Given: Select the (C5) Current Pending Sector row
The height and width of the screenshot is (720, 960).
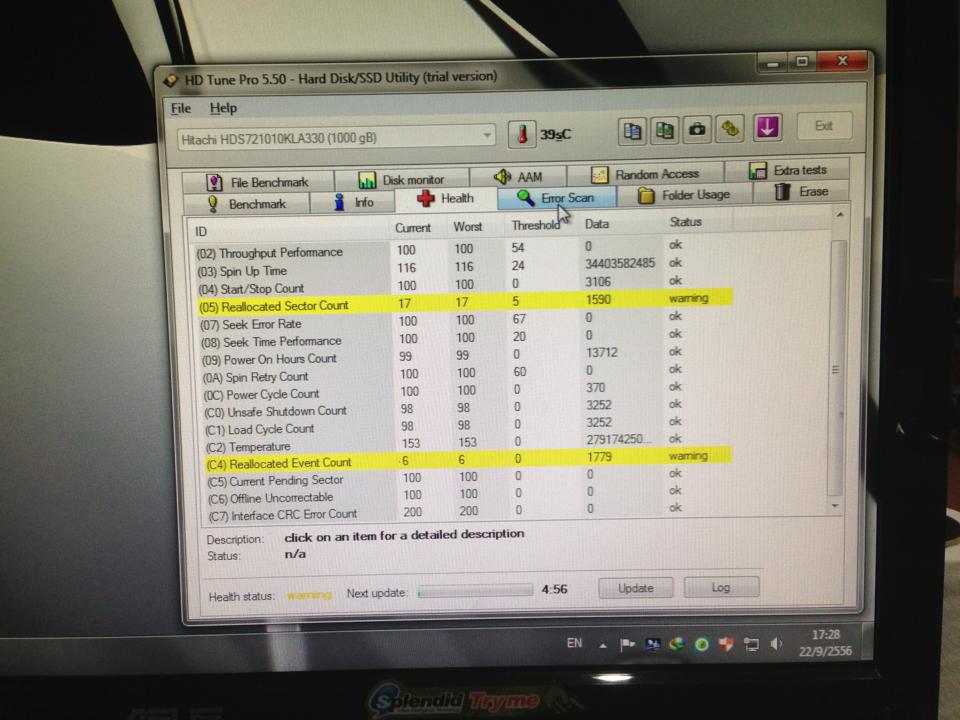Looking at the screenshot, I should [x=471, y=478].
